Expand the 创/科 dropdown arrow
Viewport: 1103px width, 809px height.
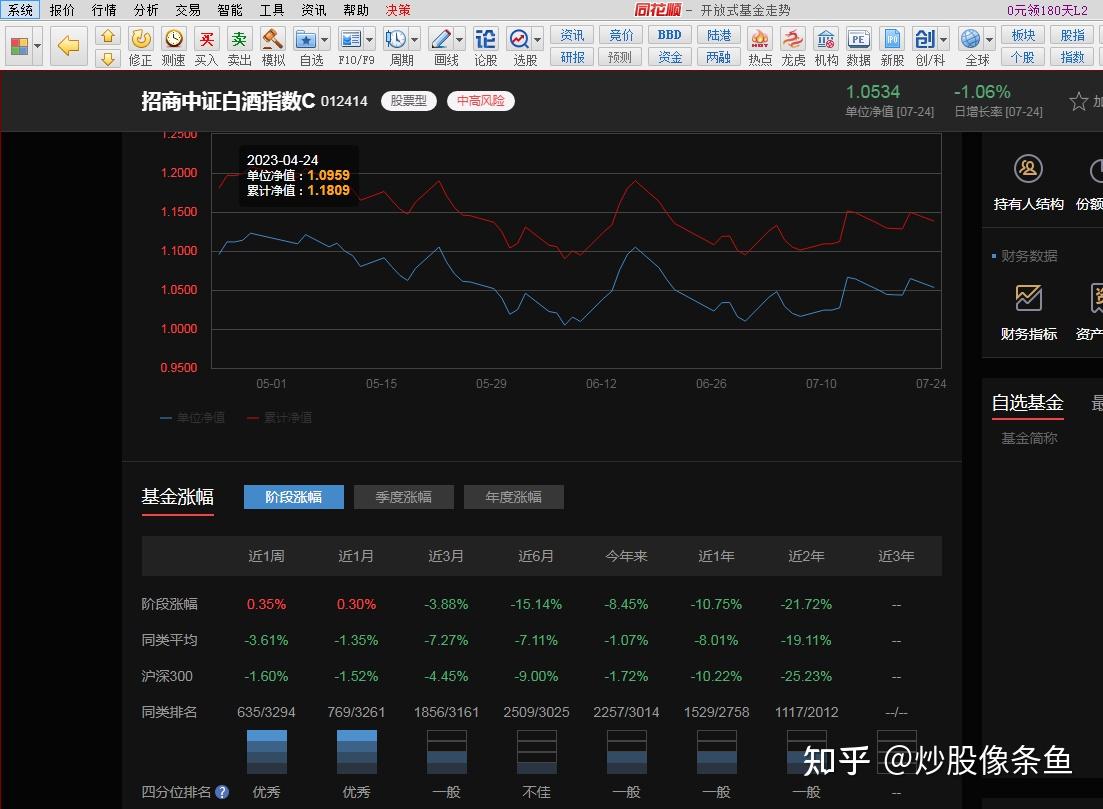click(x=943, y=39)
